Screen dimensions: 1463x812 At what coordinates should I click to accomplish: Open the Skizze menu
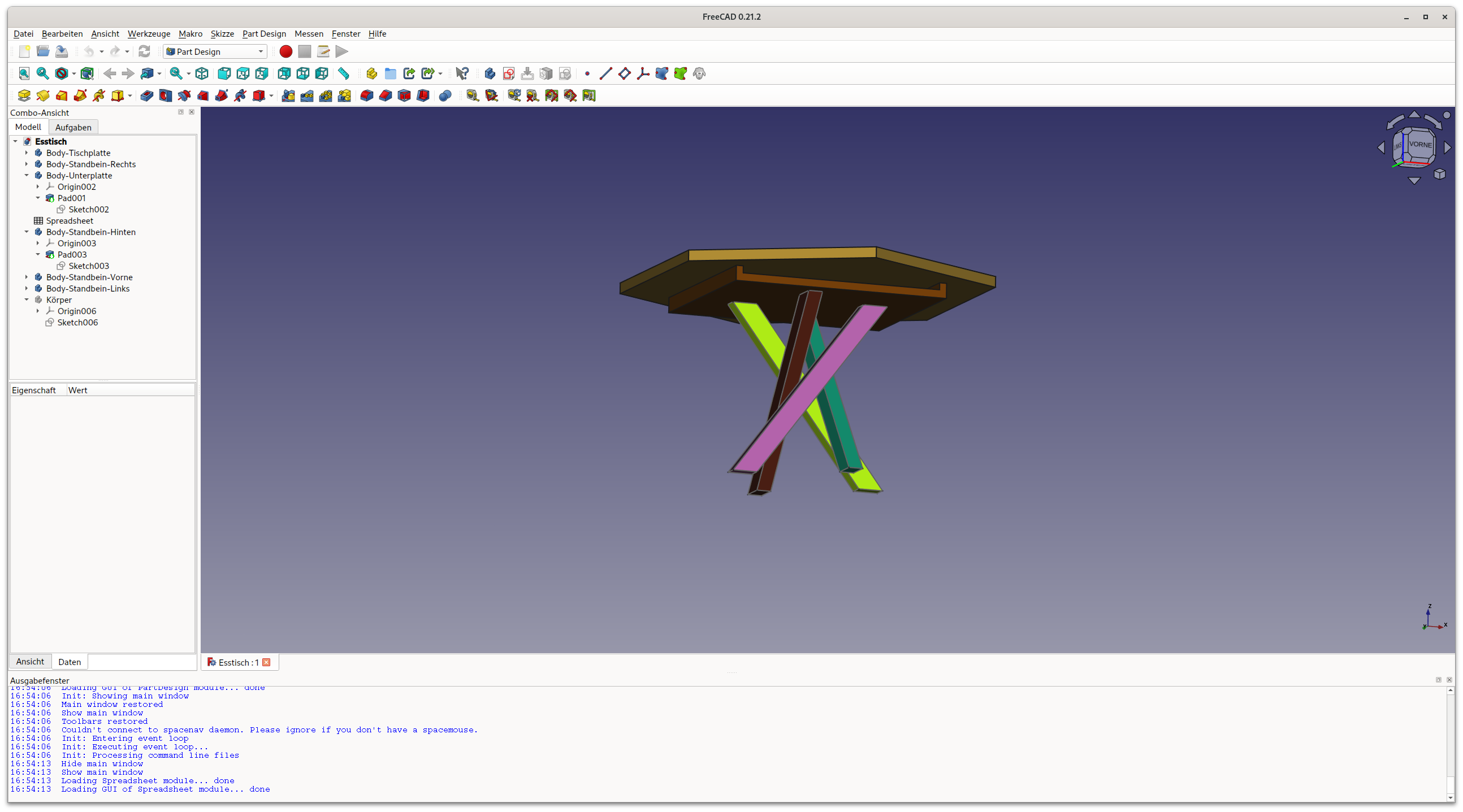tap(222, 33)
